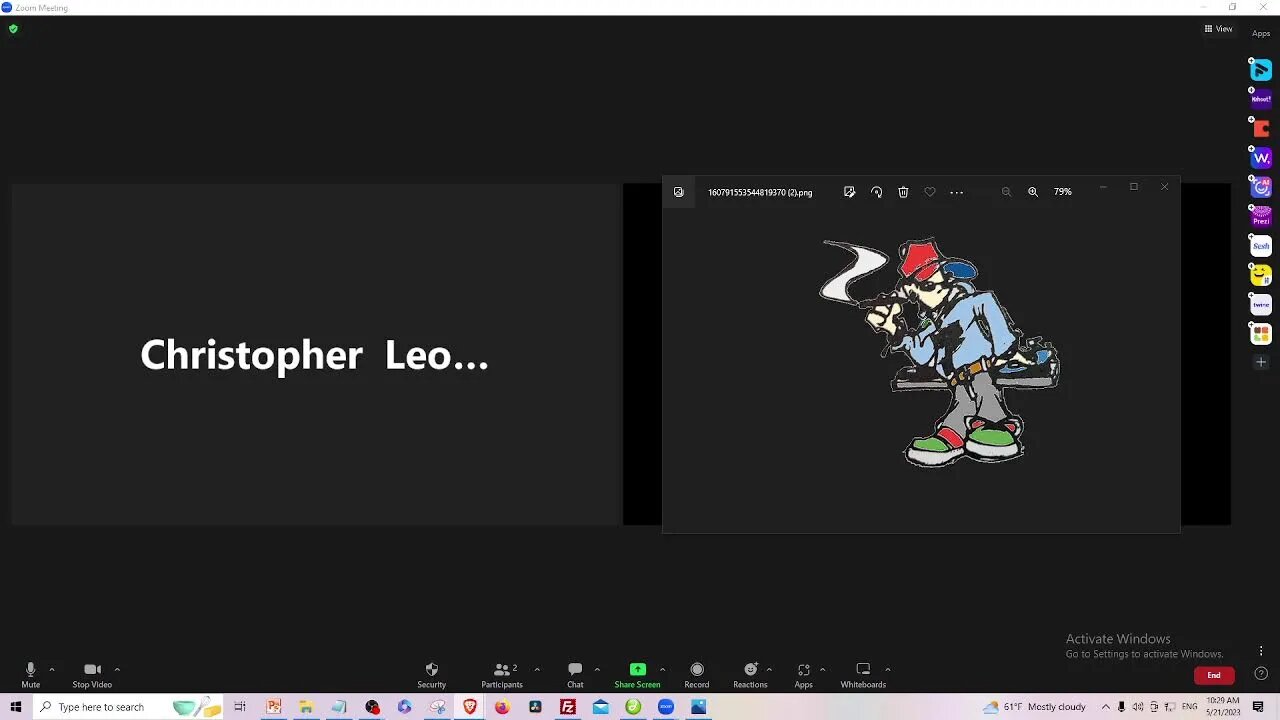Open video options arrow beside Stop Video
Image resolution: width=1280 pixels, height=720 pixels.
[x=117, y=670]
